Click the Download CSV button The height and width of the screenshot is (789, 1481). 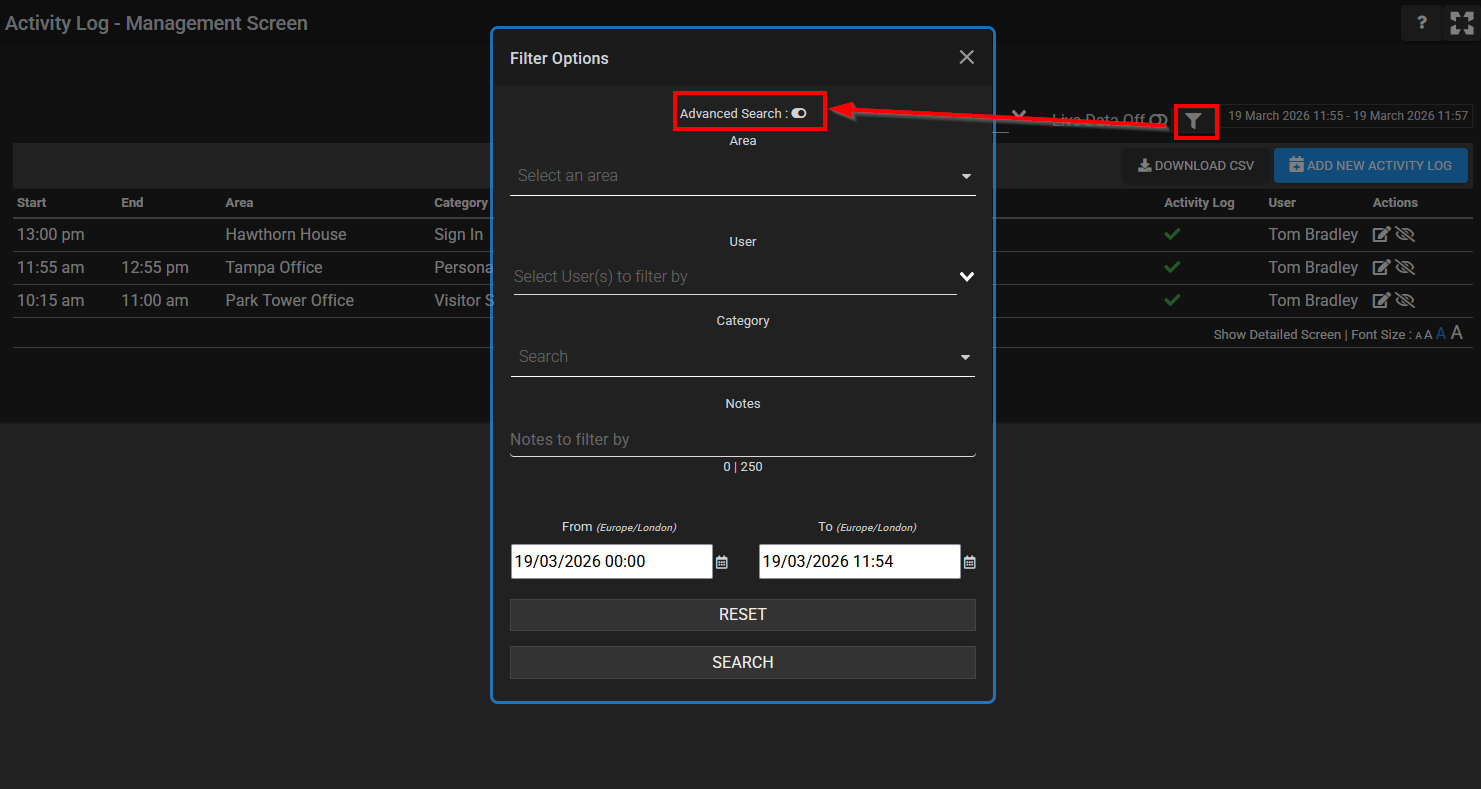coord(1196,166)
